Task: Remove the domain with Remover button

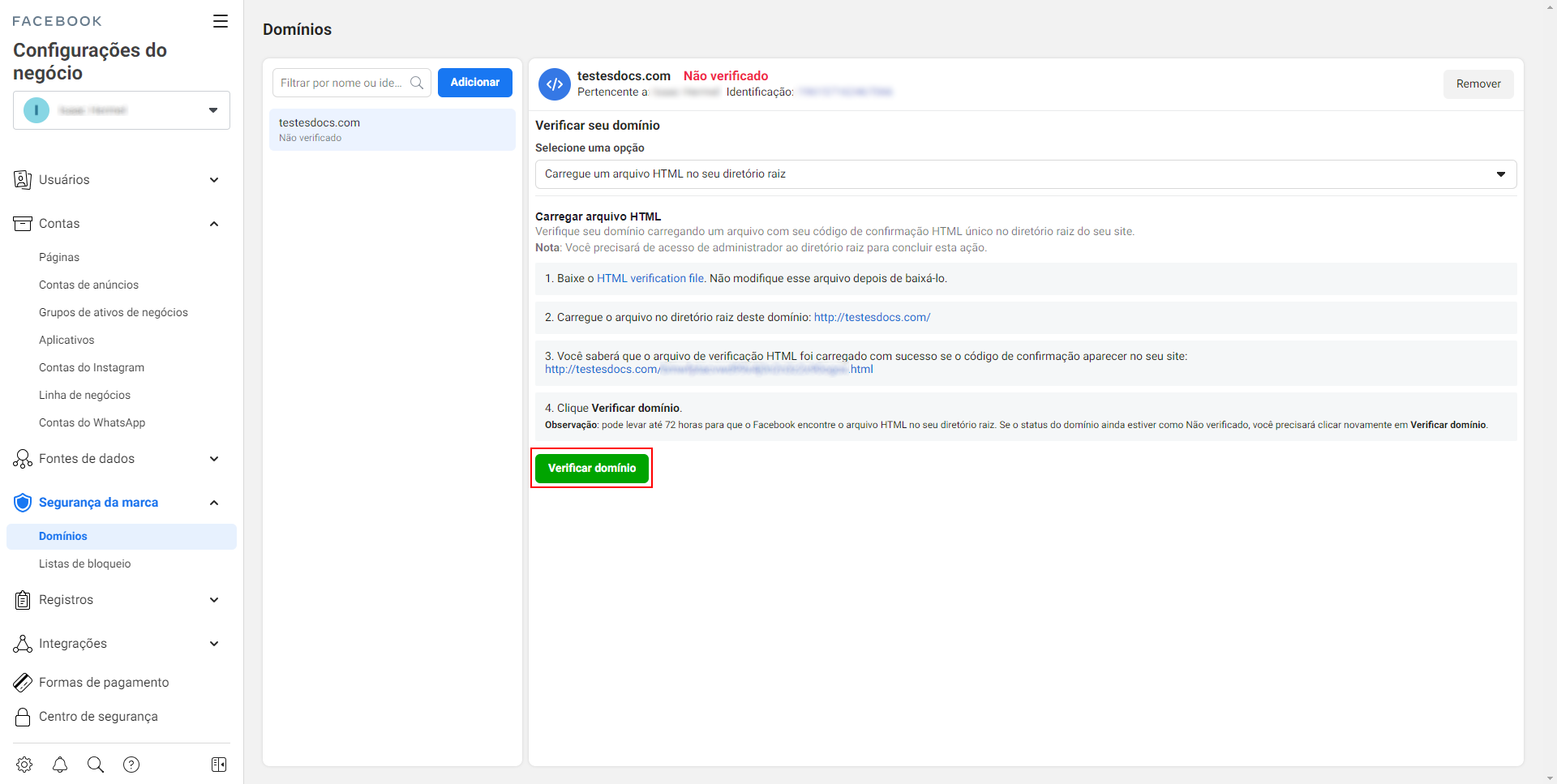Action: (x=1478, y=84)
